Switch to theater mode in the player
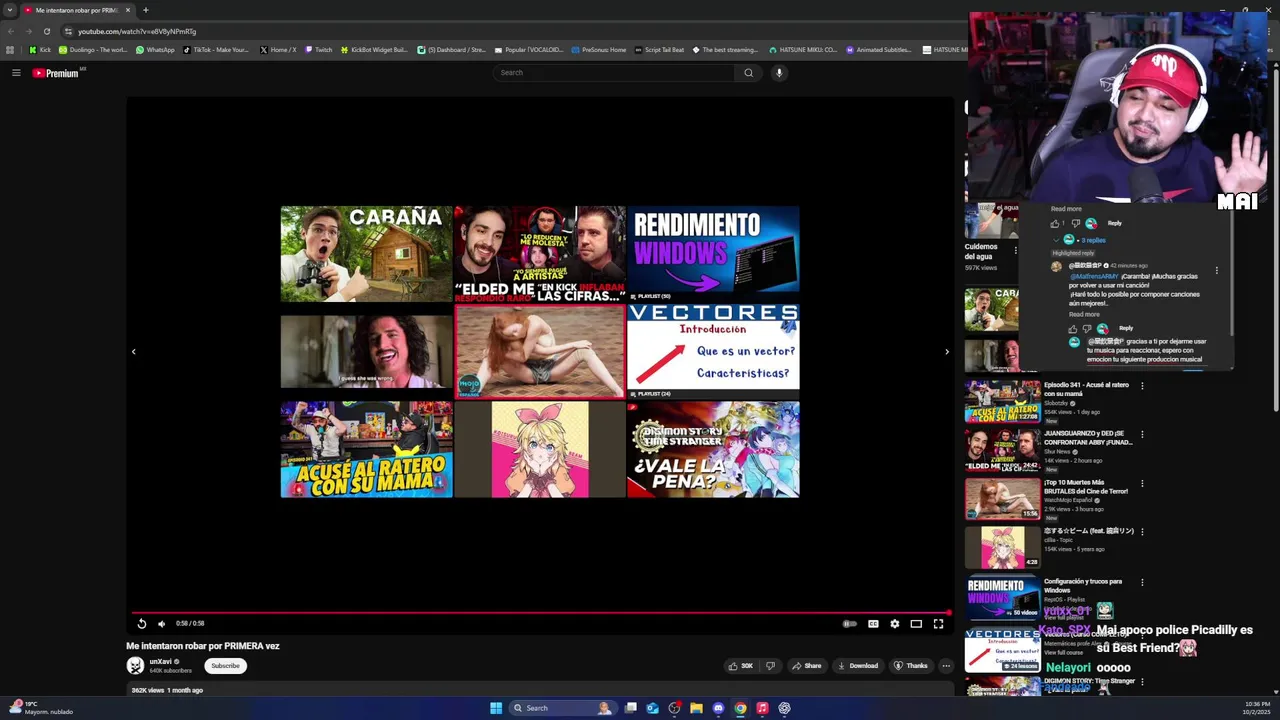 point(916,624)
